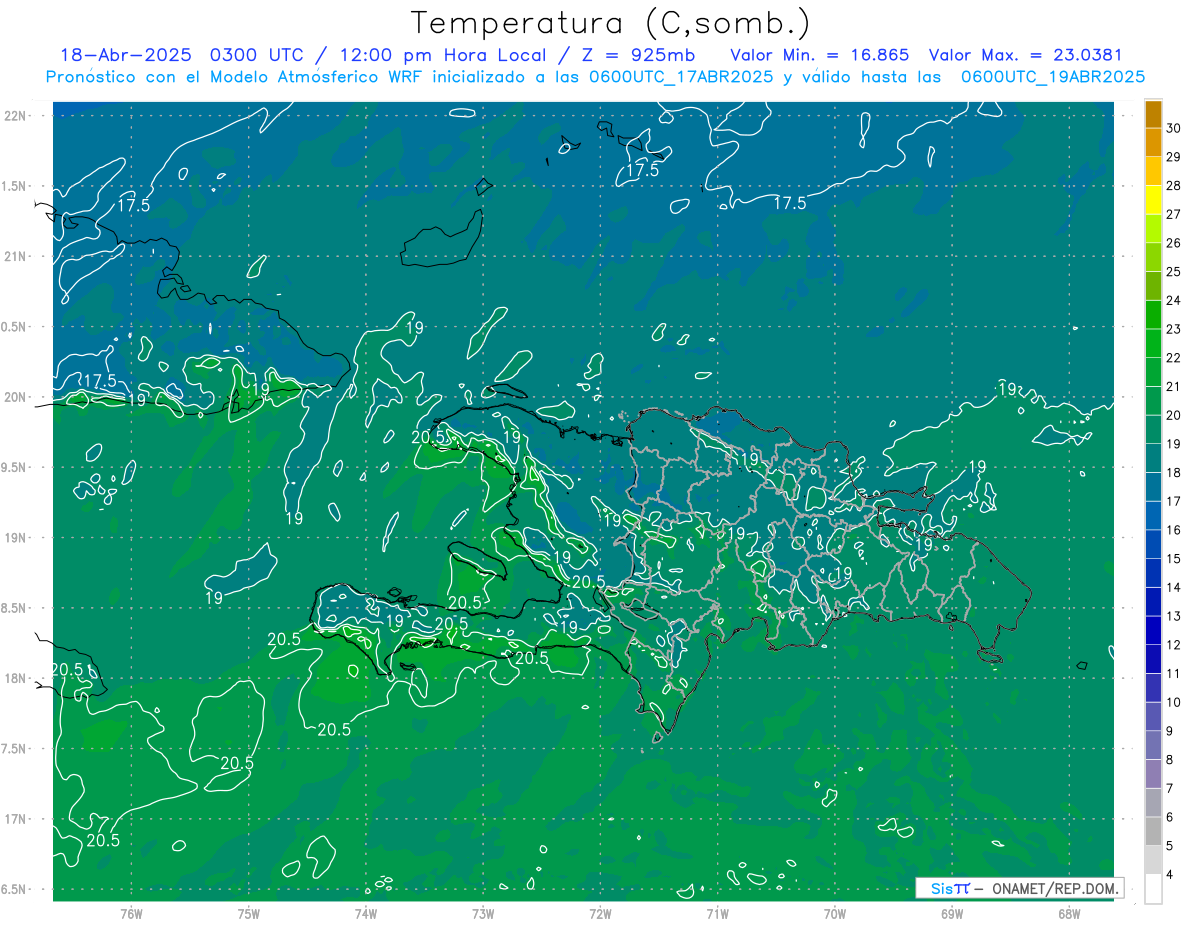Click the colorbar label '4'
The height and width of the screenshot is (927, 1200).
[1171, 876]
